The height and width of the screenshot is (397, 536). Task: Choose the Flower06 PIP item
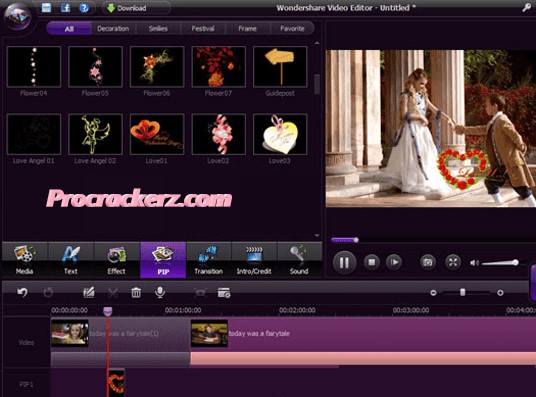[x=157, y=67]
